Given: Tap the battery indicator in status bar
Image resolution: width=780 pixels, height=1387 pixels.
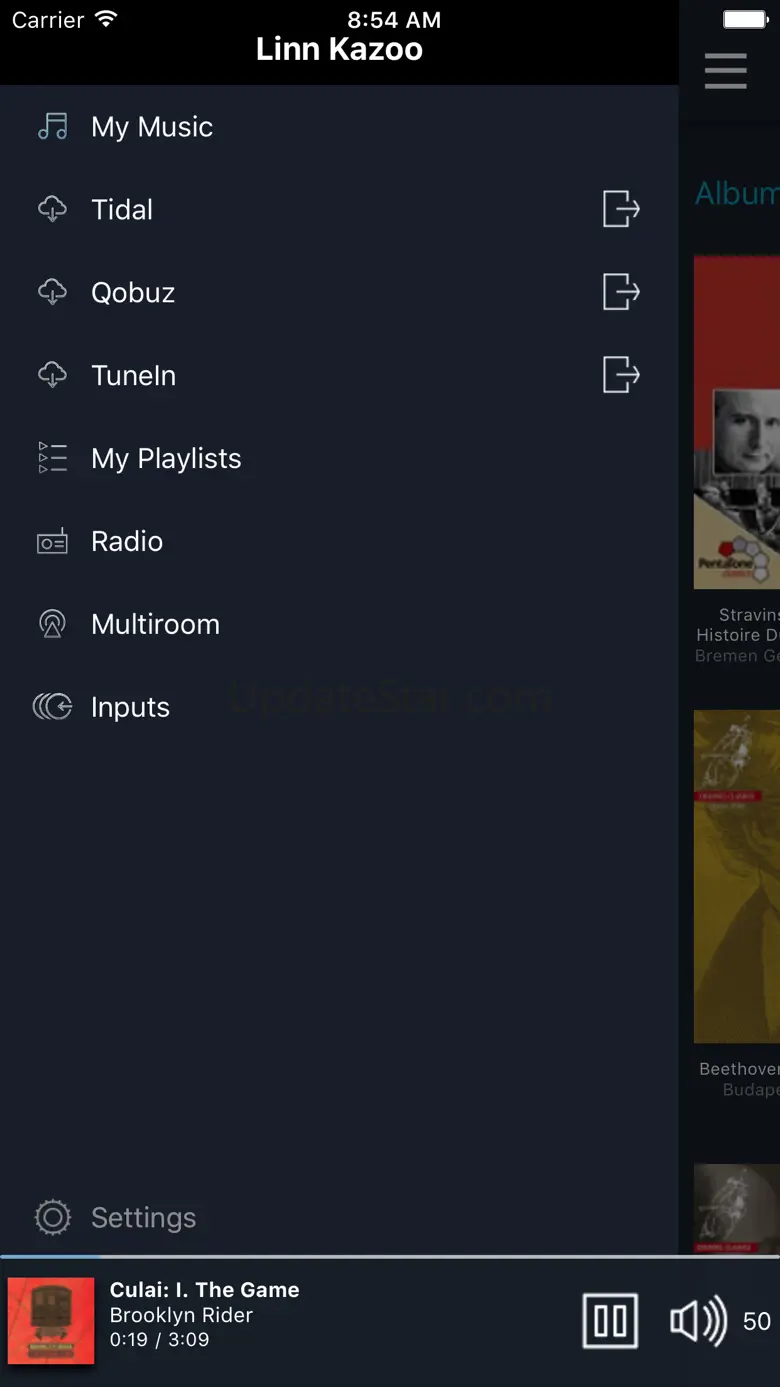Looking at the screenshot, I should 744,19.
